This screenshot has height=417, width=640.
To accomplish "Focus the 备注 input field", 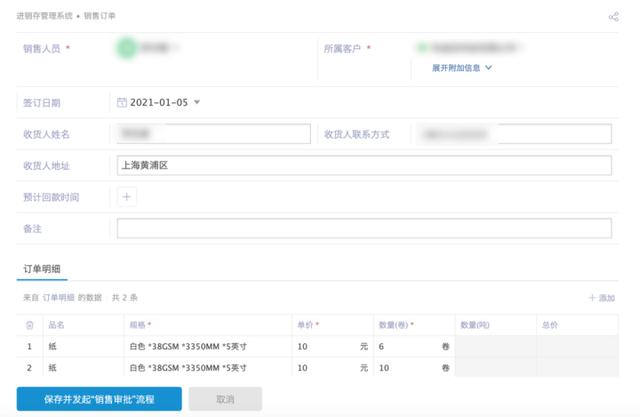I will [364, 229].
